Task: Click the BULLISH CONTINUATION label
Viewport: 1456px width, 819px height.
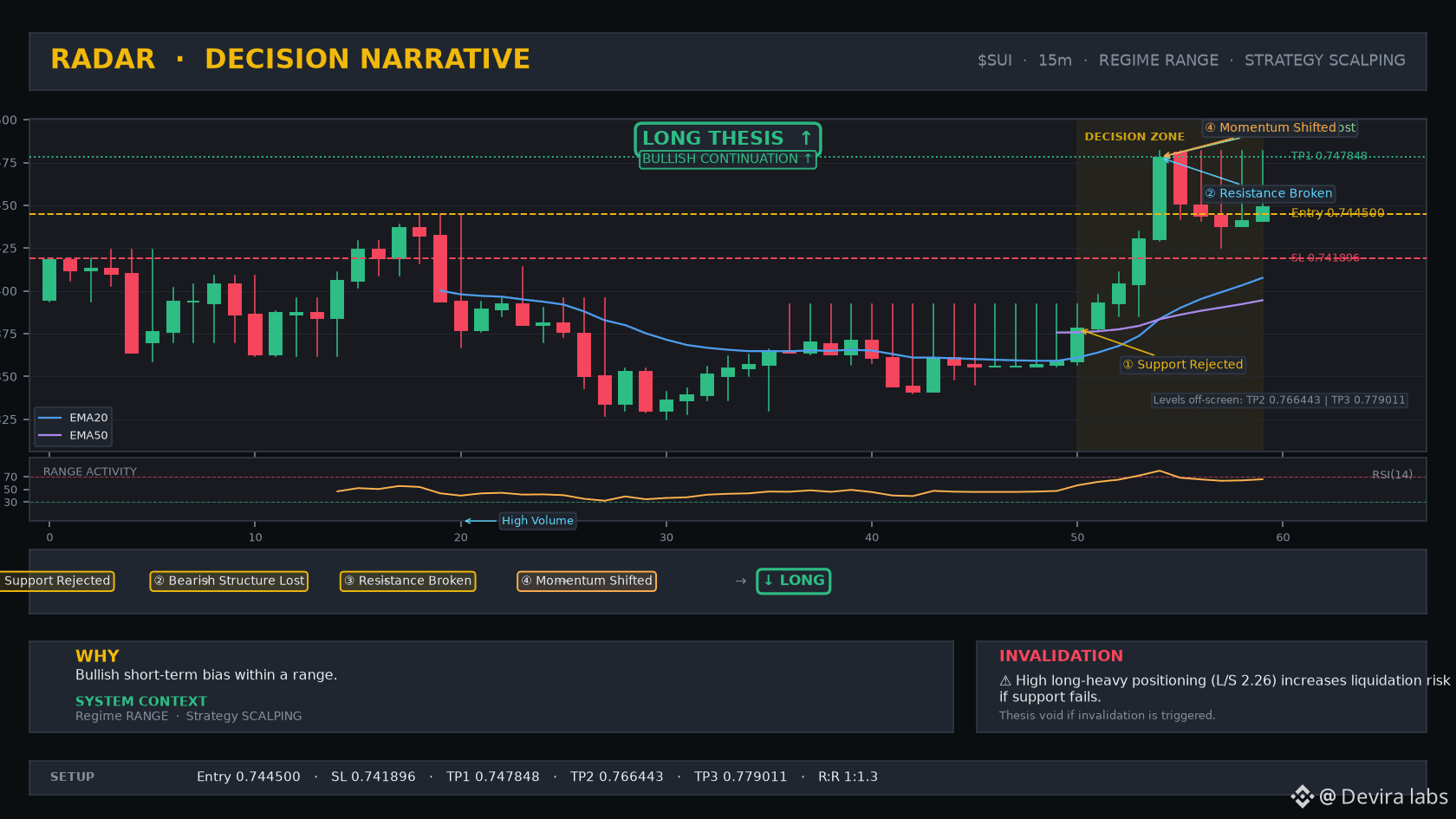Action: coord(728,159)
